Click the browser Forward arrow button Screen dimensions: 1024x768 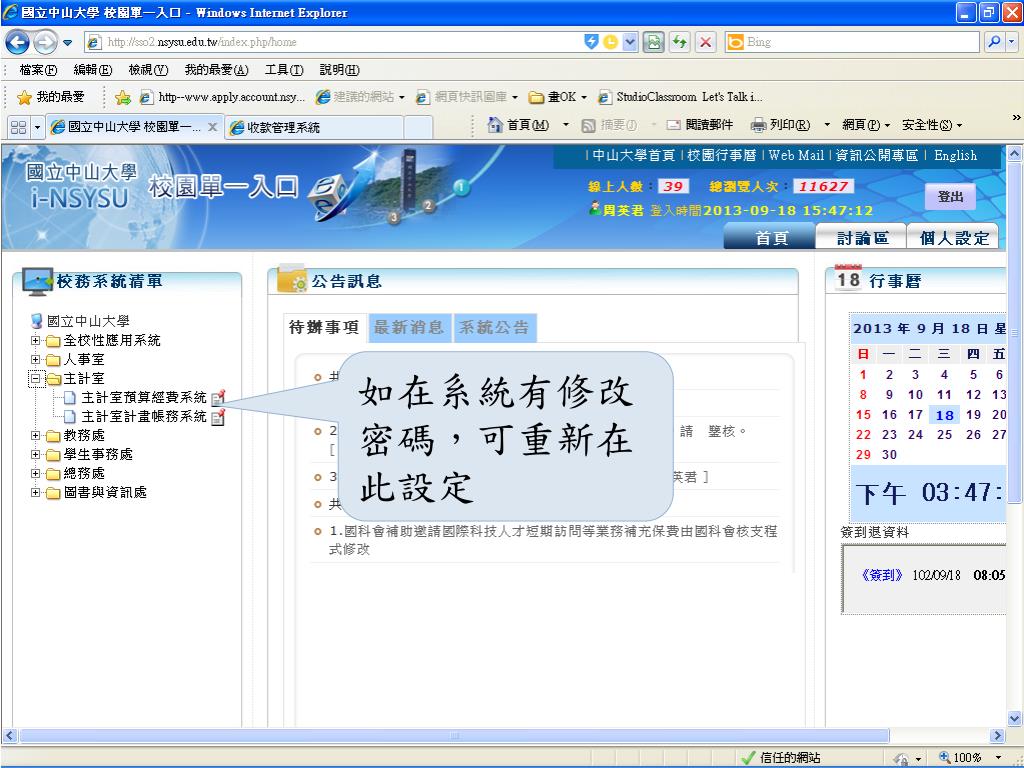44,42
